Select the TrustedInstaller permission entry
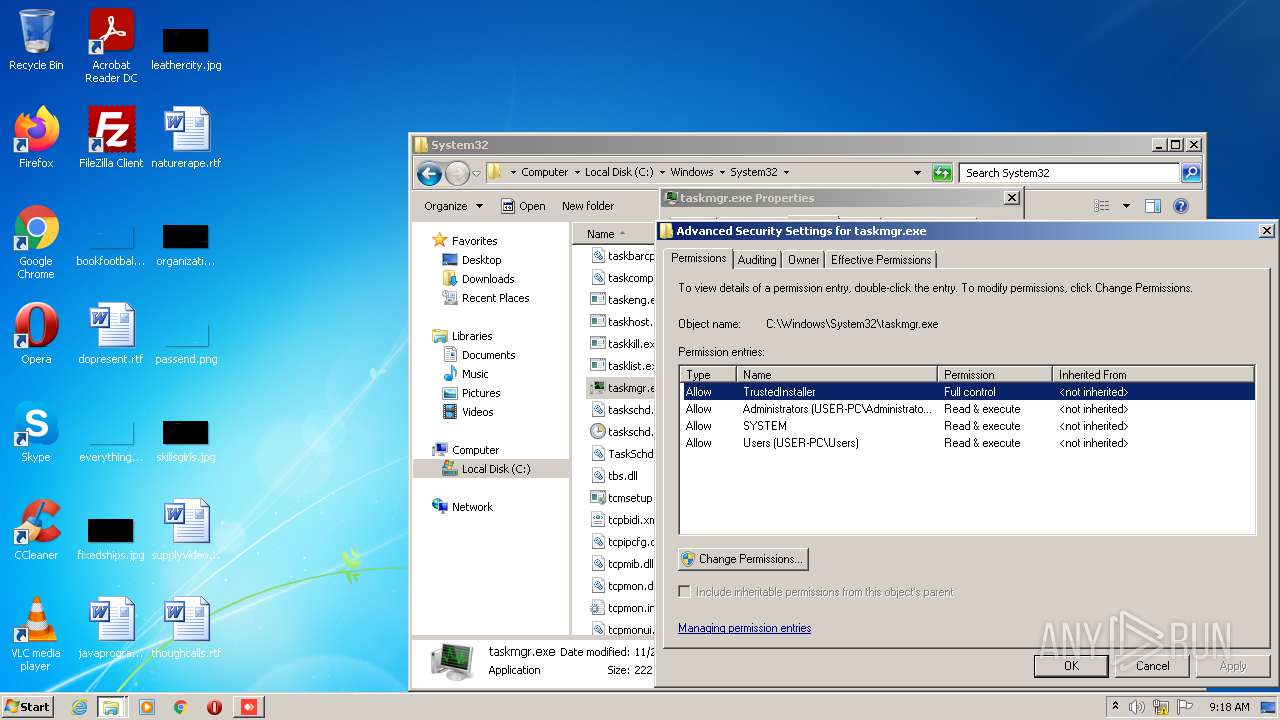The height and width of the screenshot is (720, 1280). [967, 392]
